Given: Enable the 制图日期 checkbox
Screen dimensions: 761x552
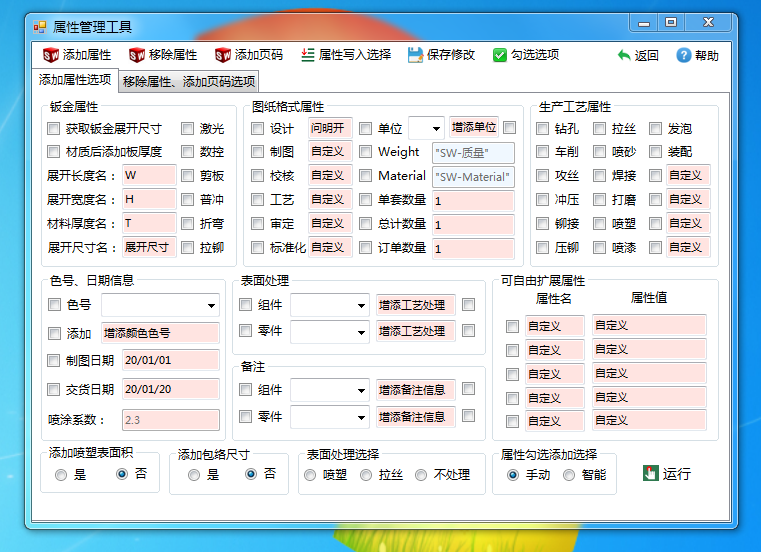Looking at the screenshot, I should [53, 360].
